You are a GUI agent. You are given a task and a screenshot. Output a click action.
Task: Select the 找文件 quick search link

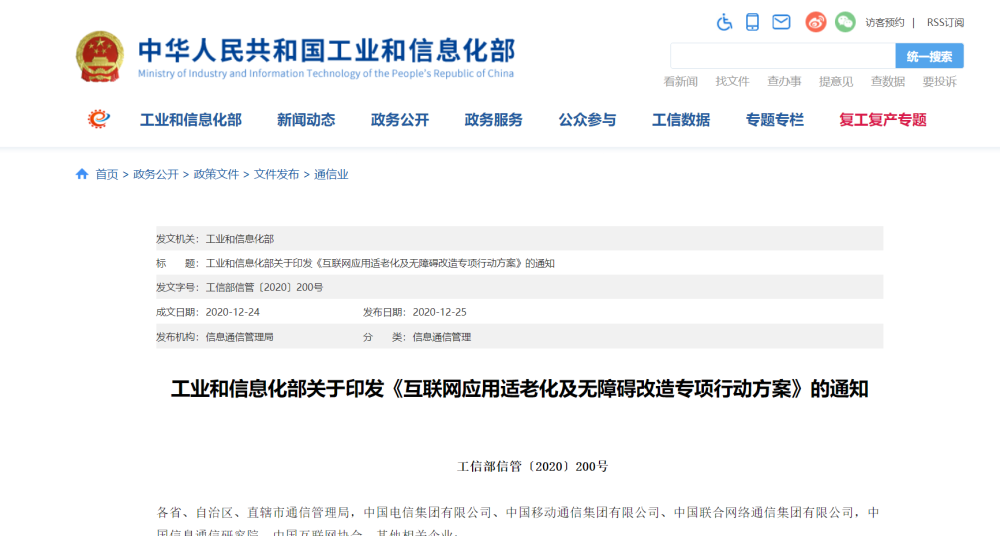tap(732, 82)
